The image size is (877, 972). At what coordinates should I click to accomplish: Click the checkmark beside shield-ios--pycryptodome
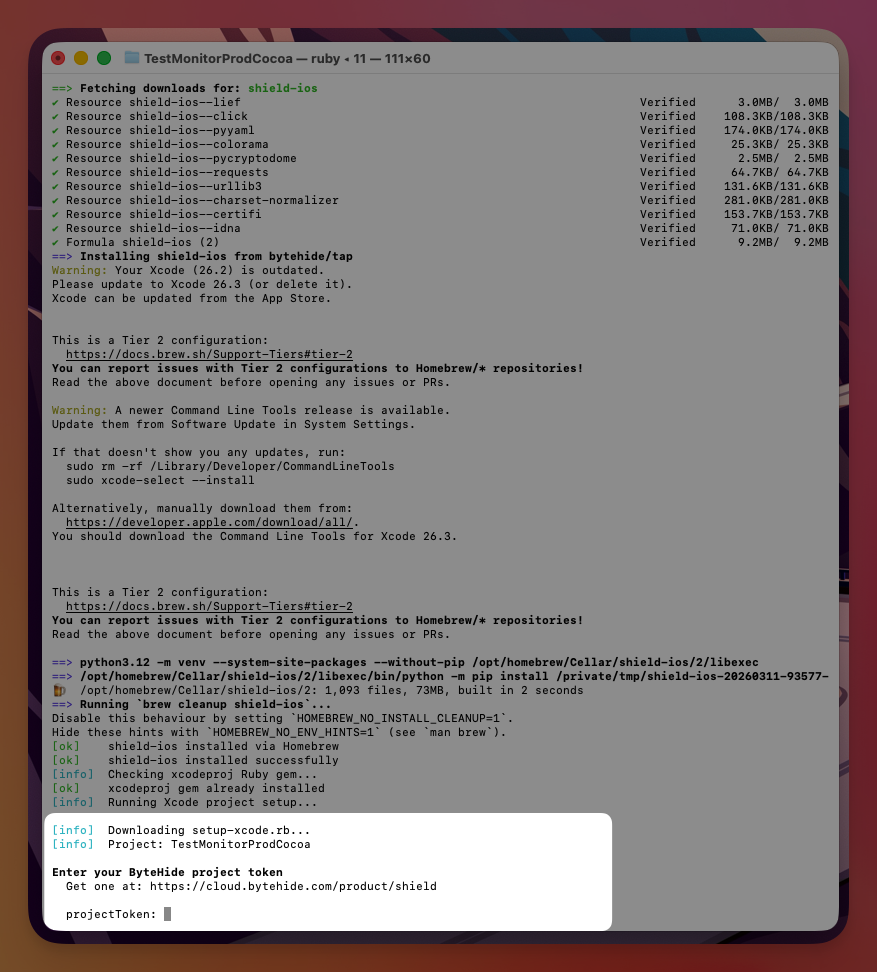tap(55, 158)
